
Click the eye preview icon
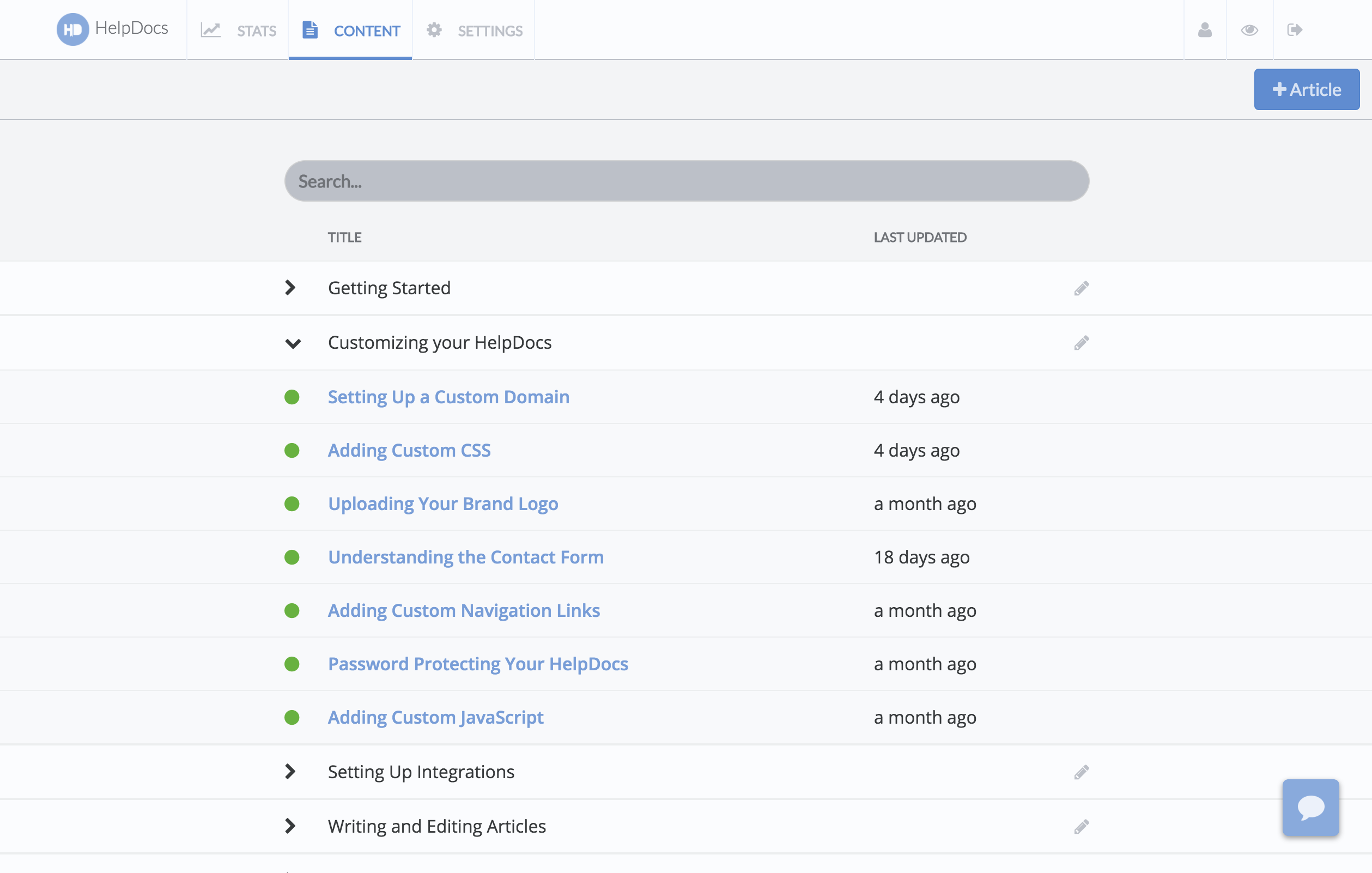pyautogui.click(x=1249, y=29)
